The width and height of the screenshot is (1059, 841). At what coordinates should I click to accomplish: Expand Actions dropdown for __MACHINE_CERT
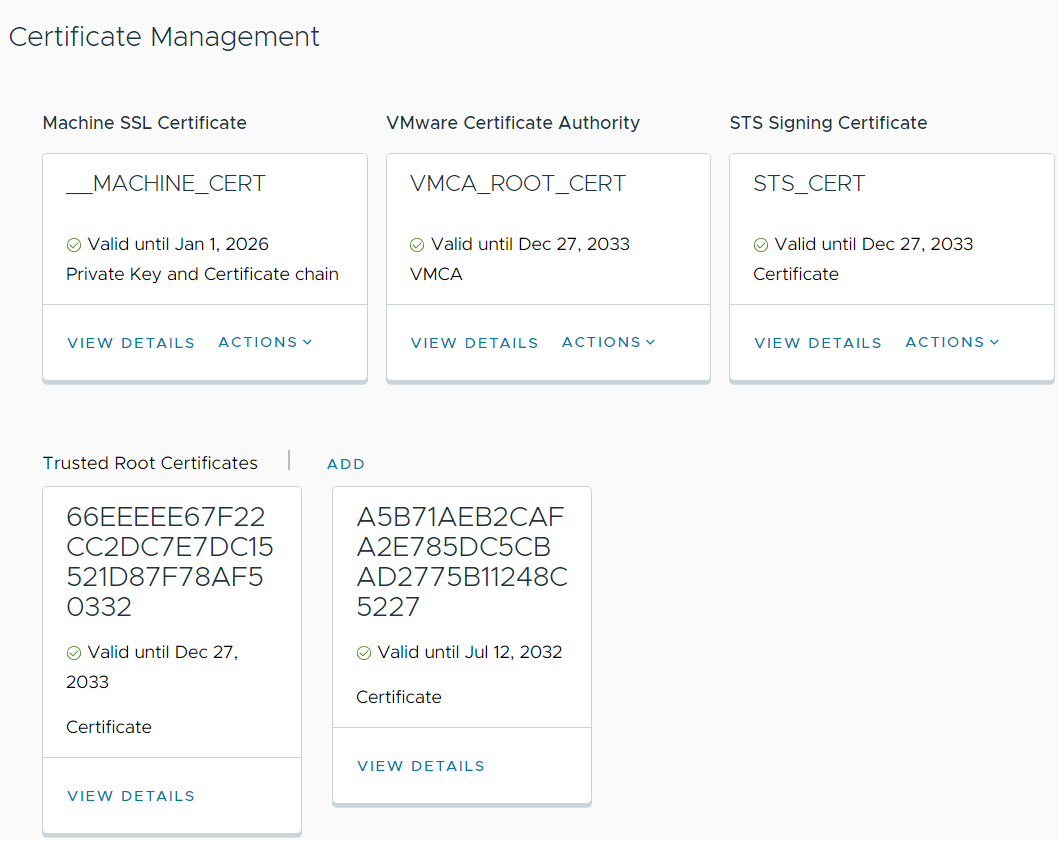tap(265, 342)
